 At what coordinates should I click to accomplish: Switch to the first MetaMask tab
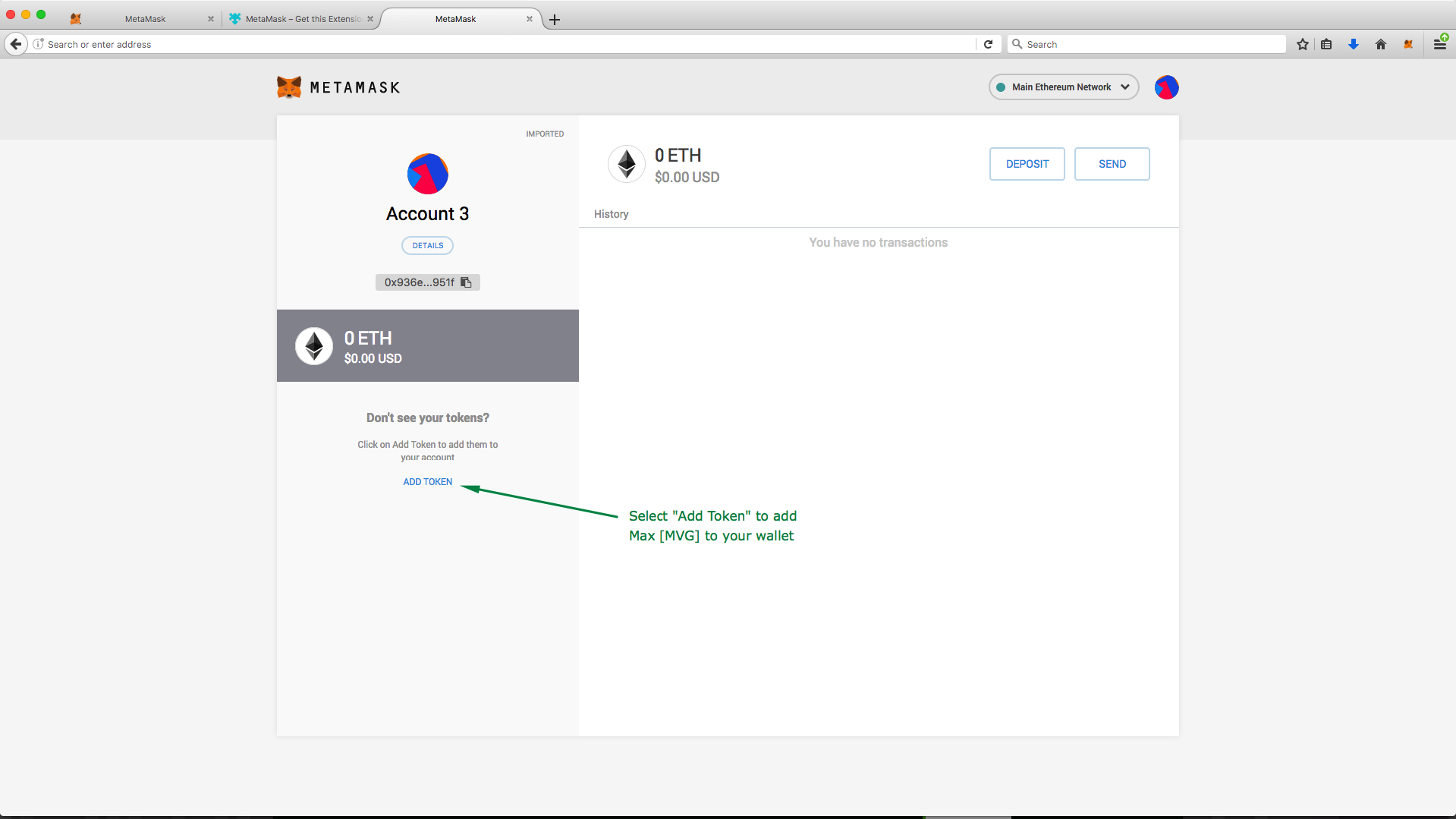point(145,19)
